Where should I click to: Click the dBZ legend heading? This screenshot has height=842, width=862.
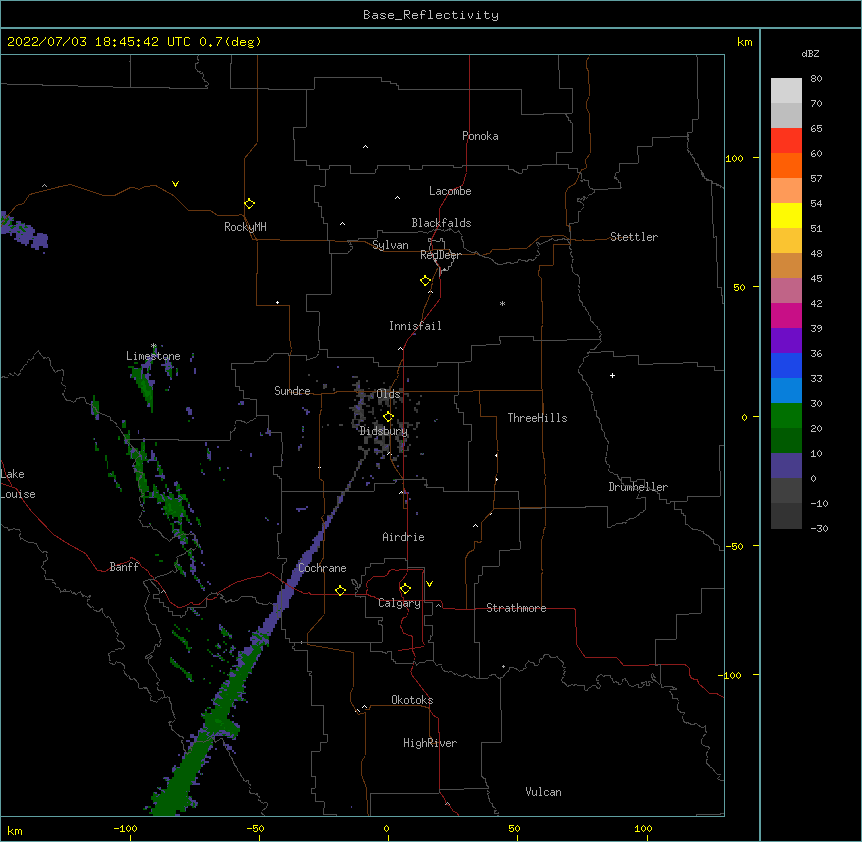click(810, 54)
